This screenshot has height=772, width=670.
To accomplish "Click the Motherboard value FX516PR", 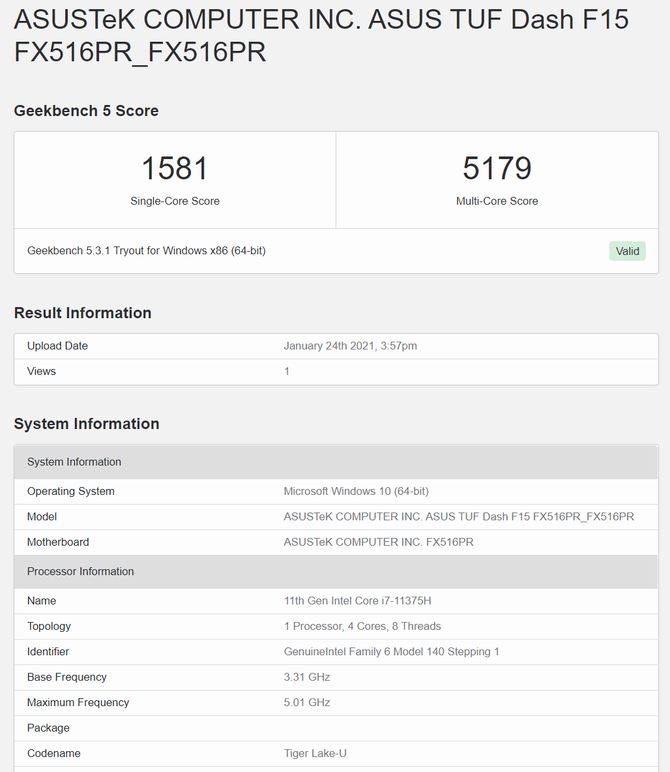I will coord(378,542).
